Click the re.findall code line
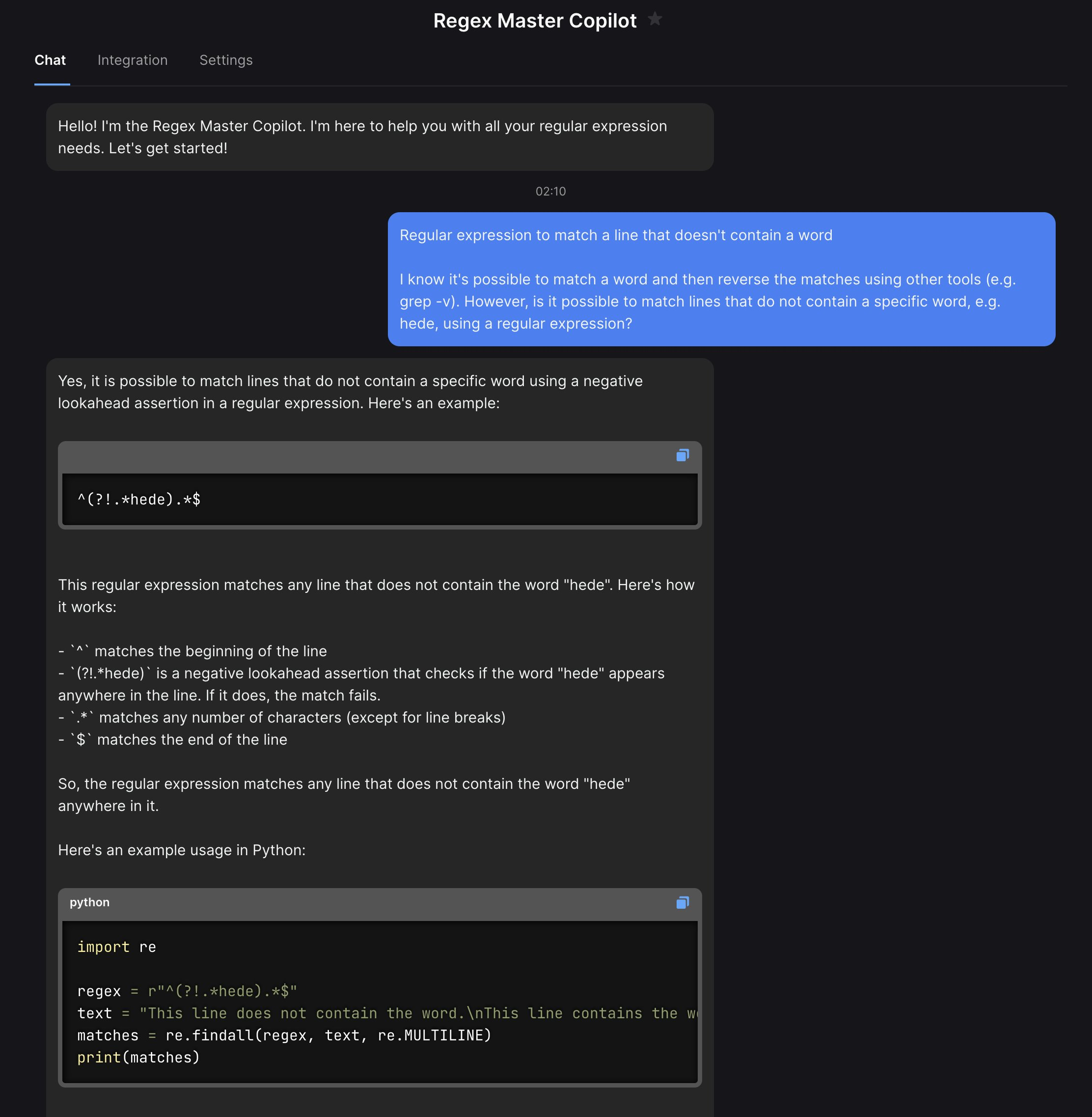 [x=284, y=1035]
